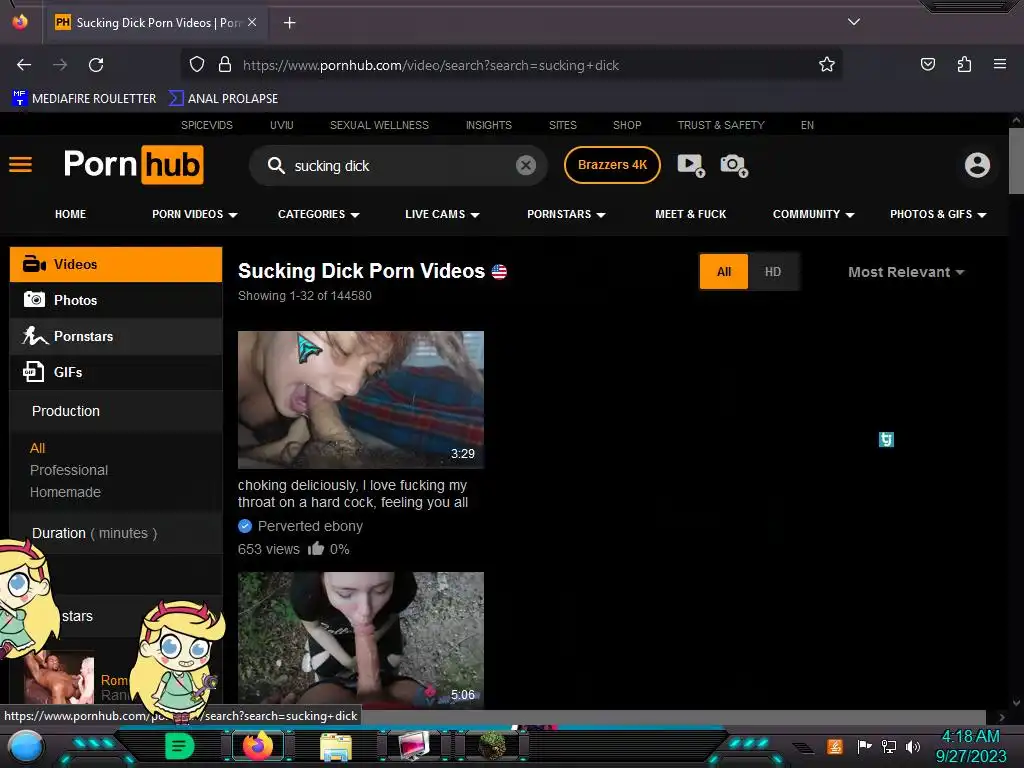This screenshot has height=768, width=1024.
Task: Expand the Production filter section
Action: [x=116, y=411]
